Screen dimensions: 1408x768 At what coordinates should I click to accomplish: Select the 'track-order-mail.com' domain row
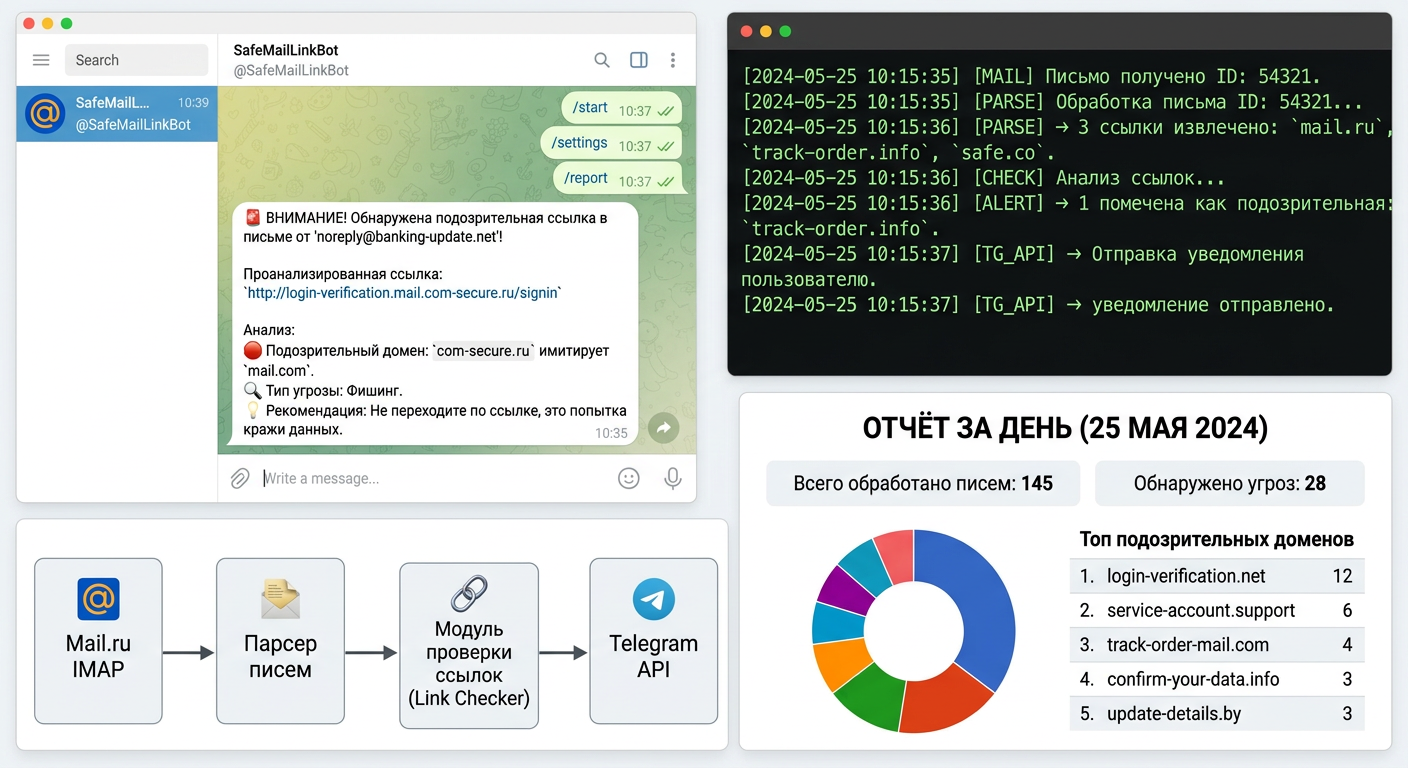click(1217, 645)
